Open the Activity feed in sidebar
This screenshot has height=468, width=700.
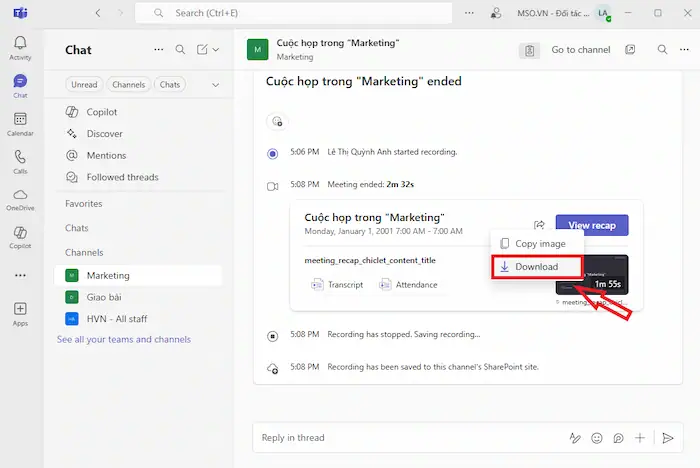tap(20, 47)
